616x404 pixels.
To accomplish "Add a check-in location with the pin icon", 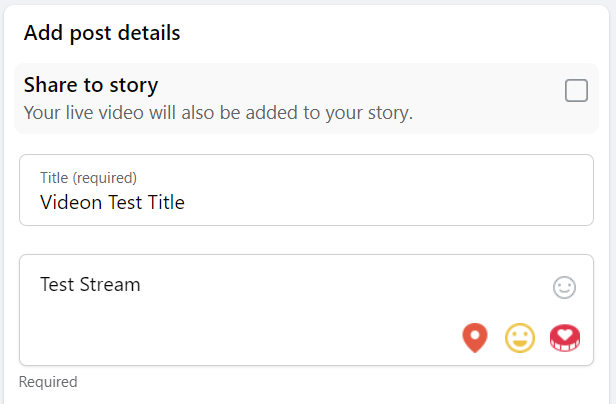I will tap(475, 338).
